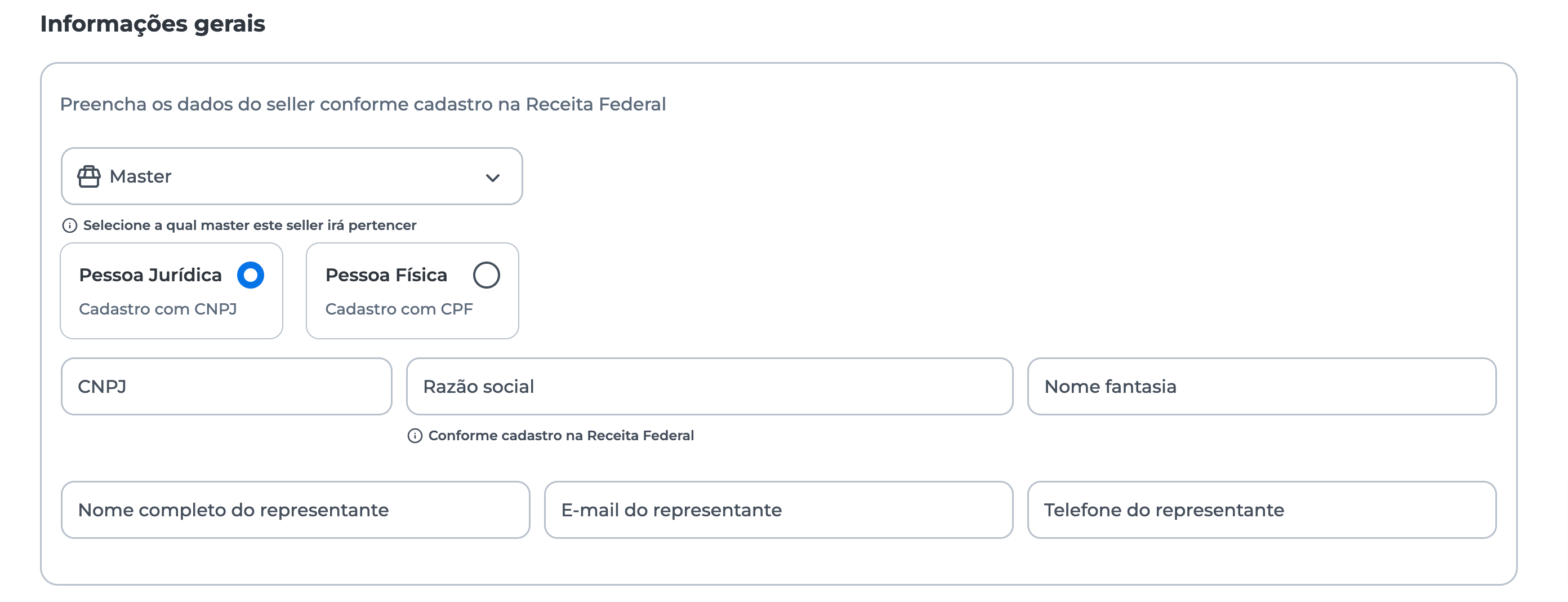Click the Pessoa Física title label
The image size is (1568, 602).
pos(386,275)
